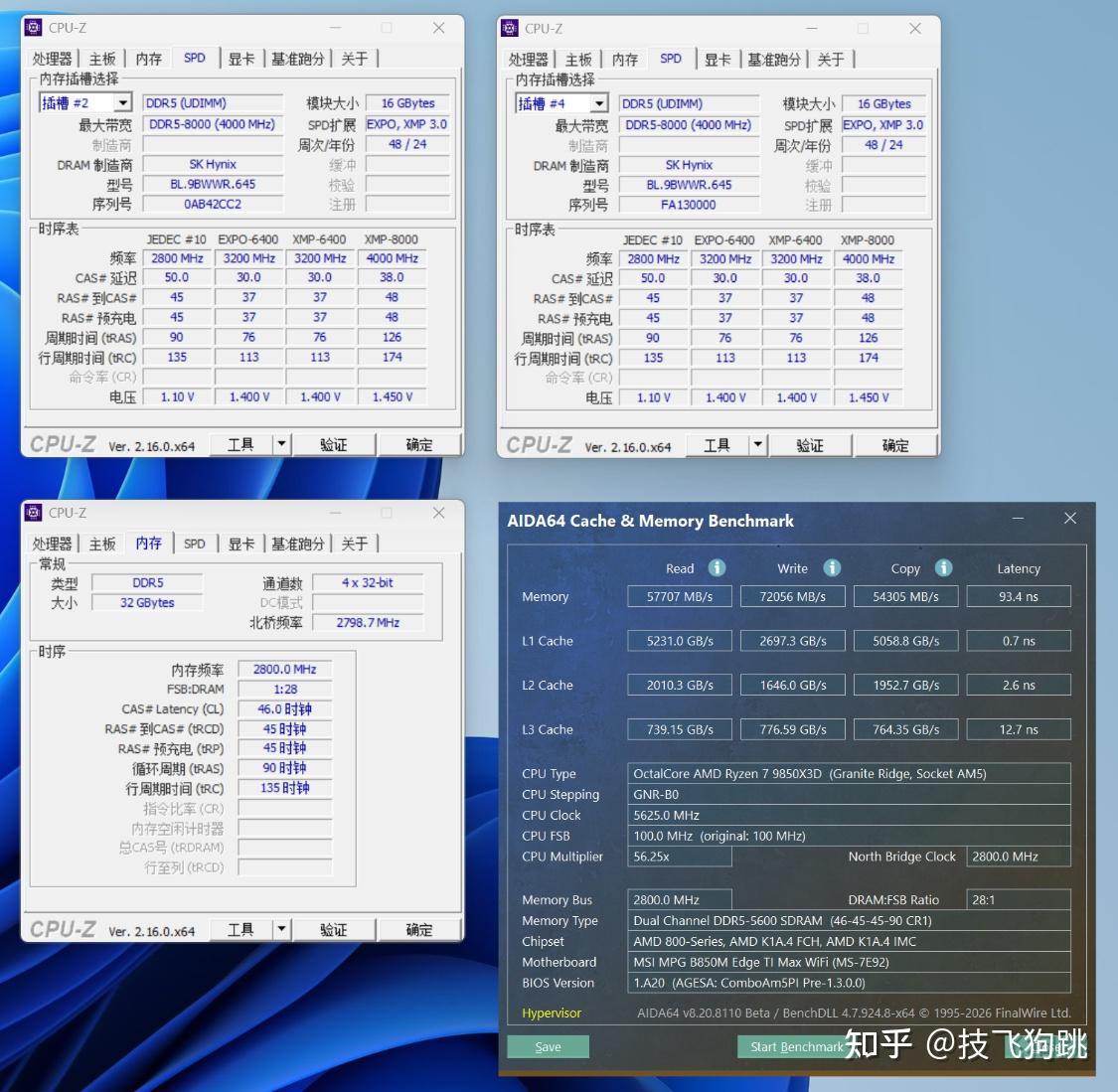Click serial number 0AB42CC2 in slot #2
The image size is (1118, 1092).
(213, 204)
